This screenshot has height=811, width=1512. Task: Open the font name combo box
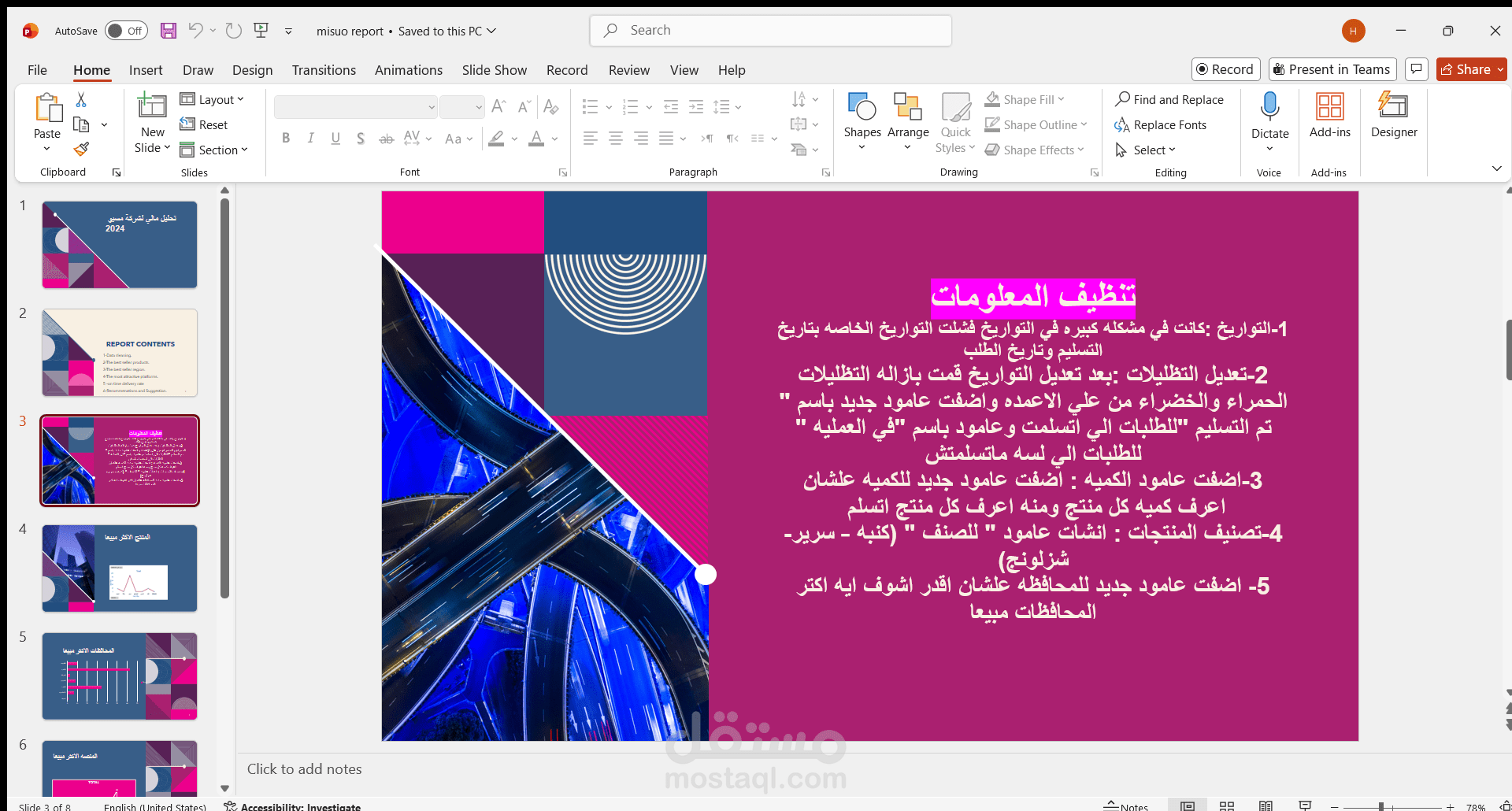tap(355, 106)
